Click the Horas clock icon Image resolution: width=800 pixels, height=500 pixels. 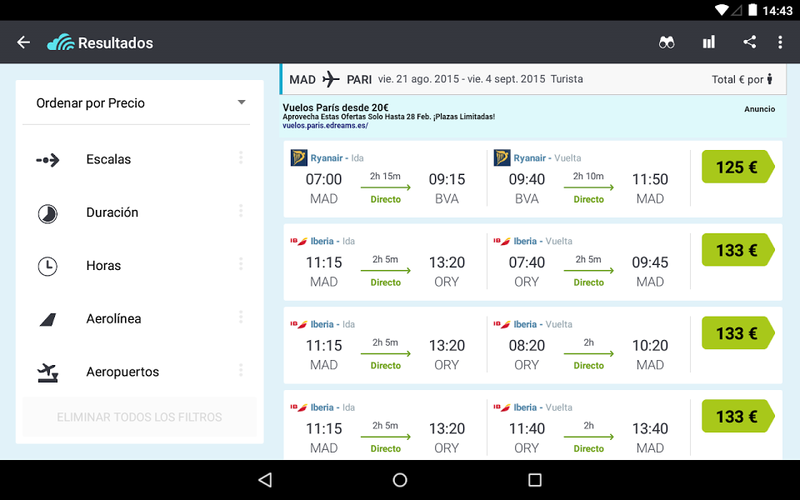pos(47,266)
